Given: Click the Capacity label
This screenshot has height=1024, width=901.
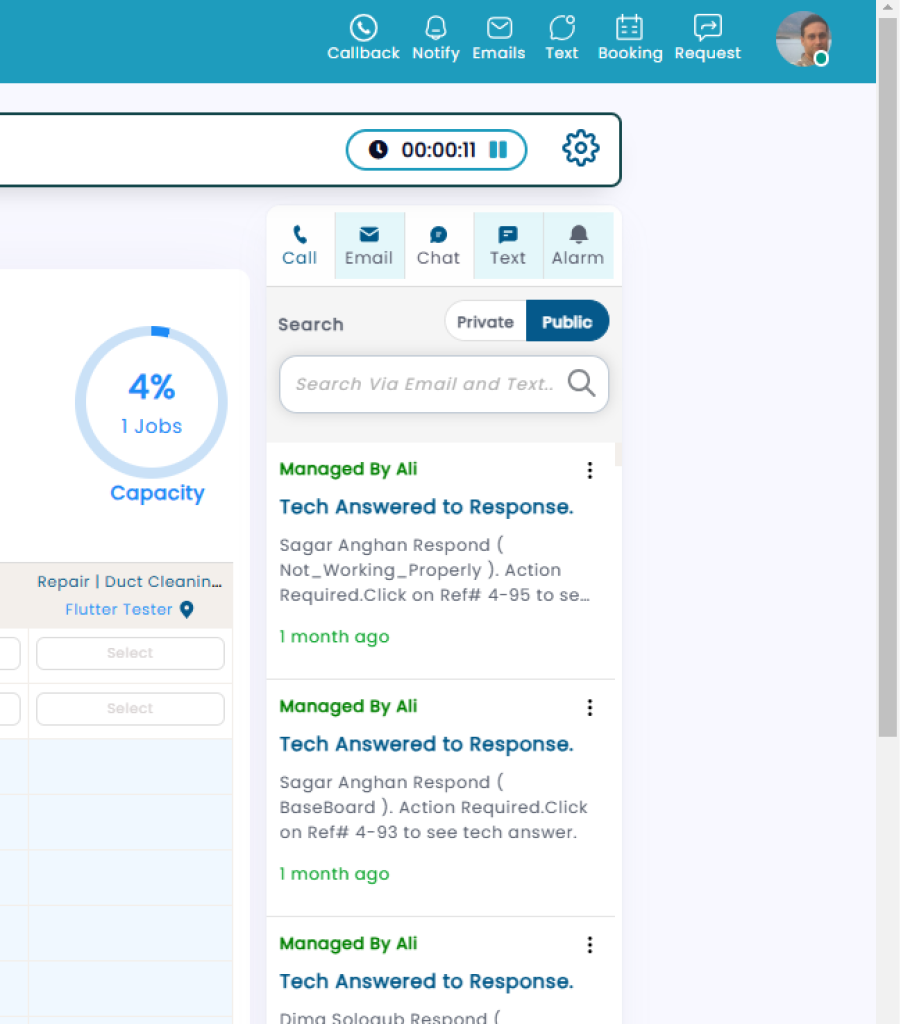Looking at the screenshot, I should point(157,493).
